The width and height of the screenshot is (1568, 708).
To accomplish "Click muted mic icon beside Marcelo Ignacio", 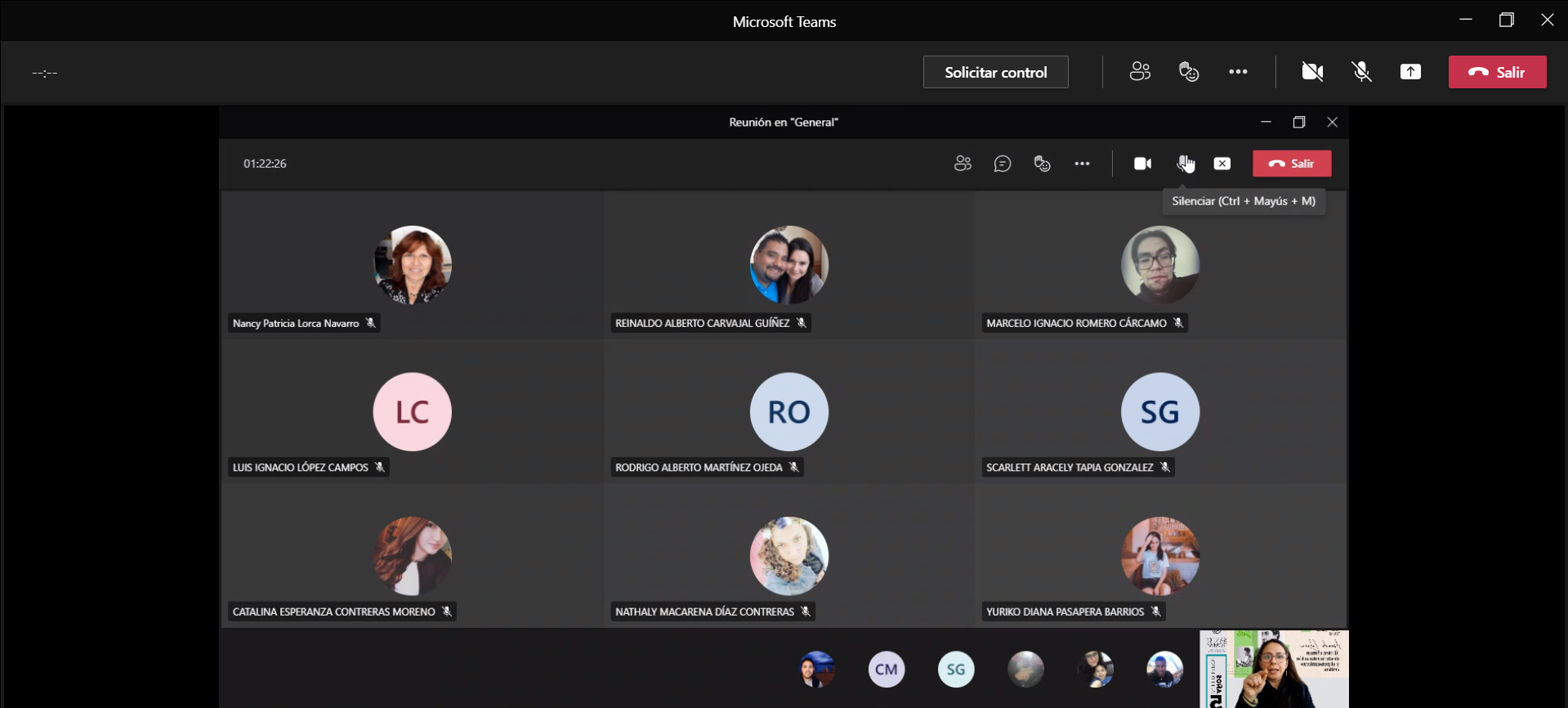I will (x=1178, y=323).
